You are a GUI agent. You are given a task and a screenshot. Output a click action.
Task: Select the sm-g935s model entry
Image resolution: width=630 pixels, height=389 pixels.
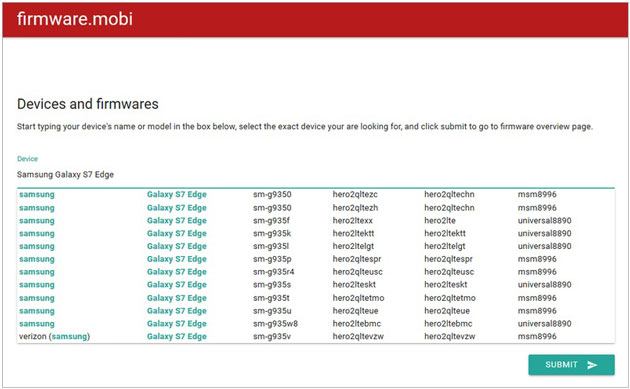coord(272,285)
